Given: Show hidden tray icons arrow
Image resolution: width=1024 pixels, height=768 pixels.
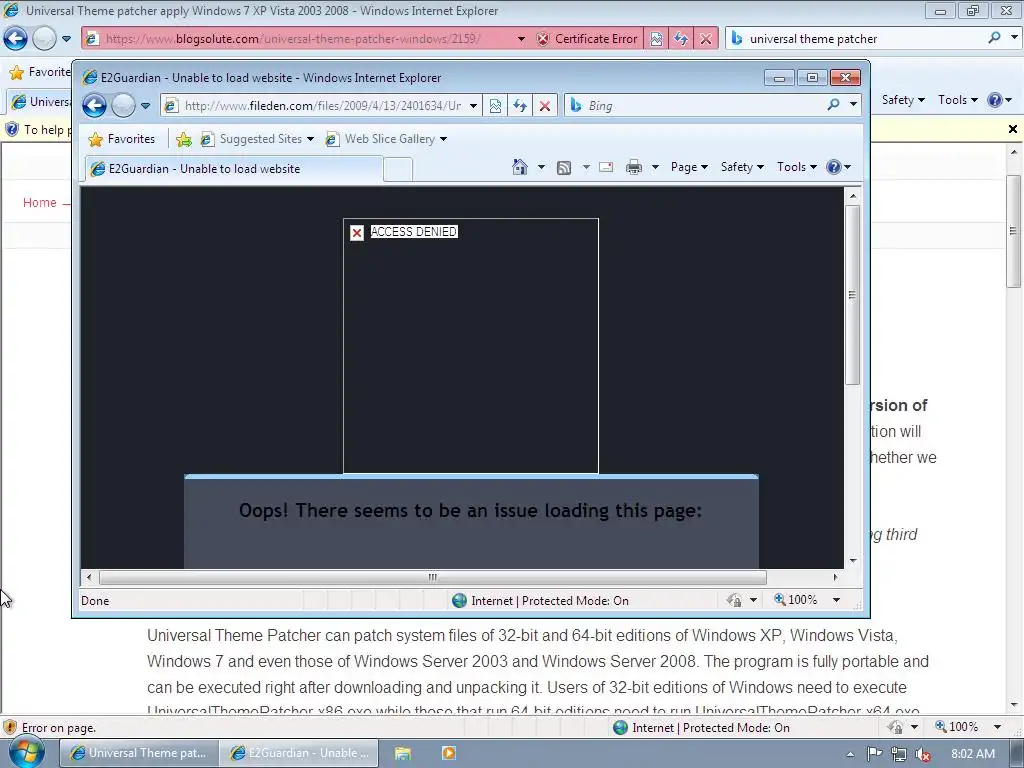Looking at the screenshot, I should [850, 754].
